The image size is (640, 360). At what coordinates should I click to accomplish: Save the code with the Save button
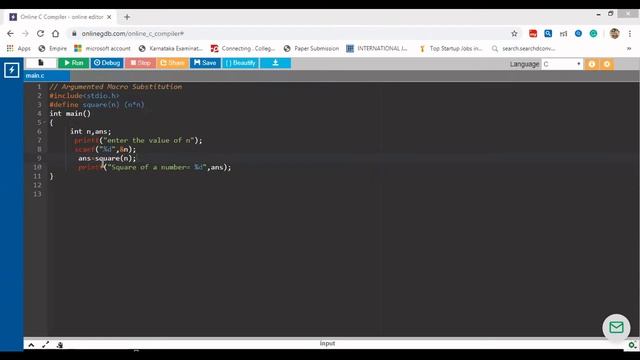205,63
